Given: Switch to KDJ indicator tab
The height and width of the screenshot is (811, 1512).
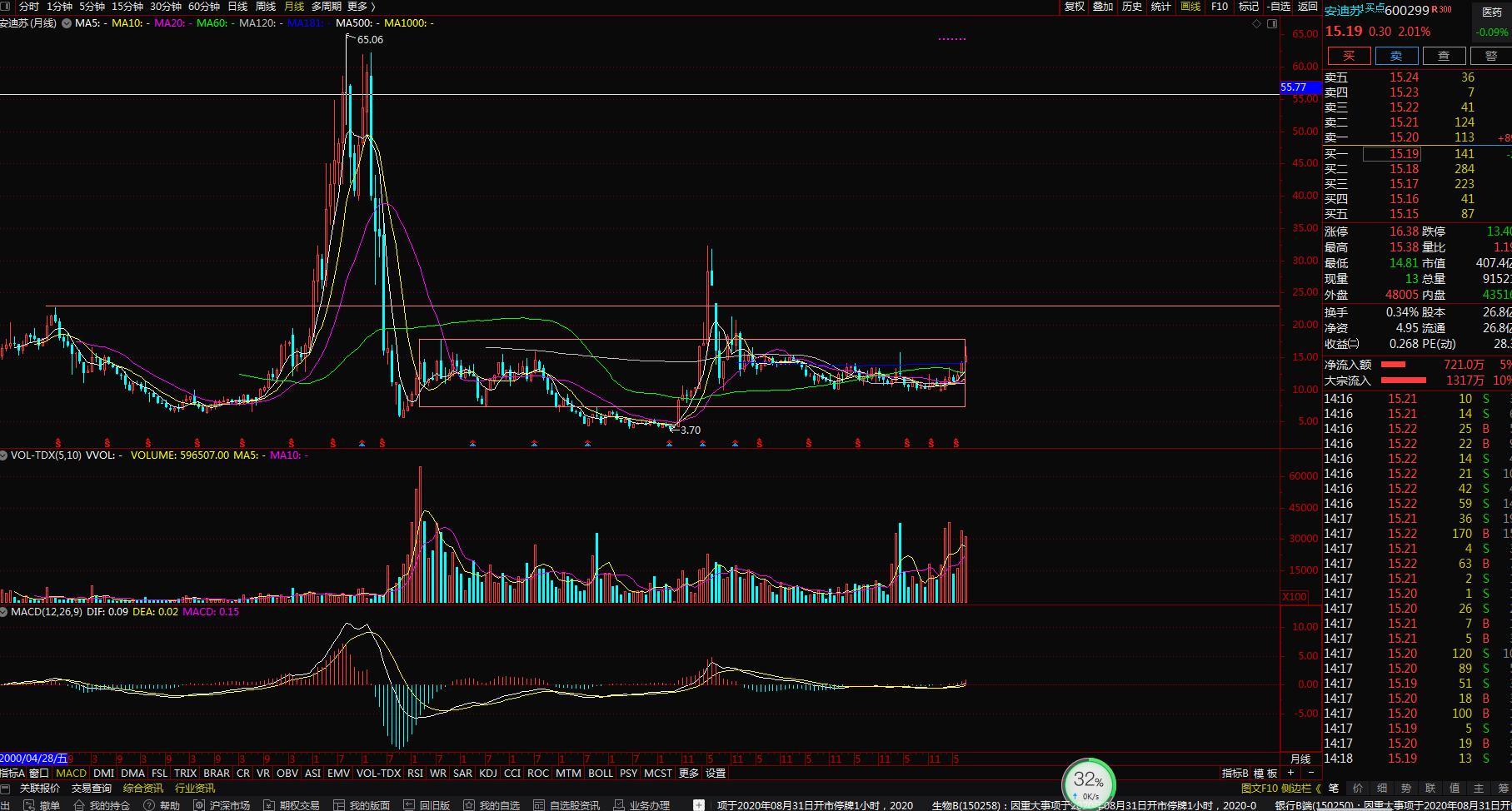Looking at the screenshot, I should coord(488,773).
